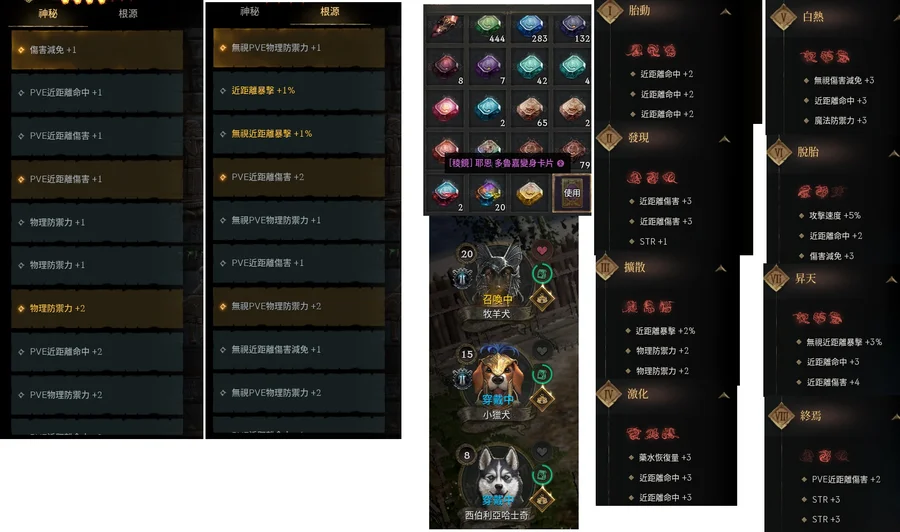Collapse the 胎動 stage section

[x=726, y=11]
